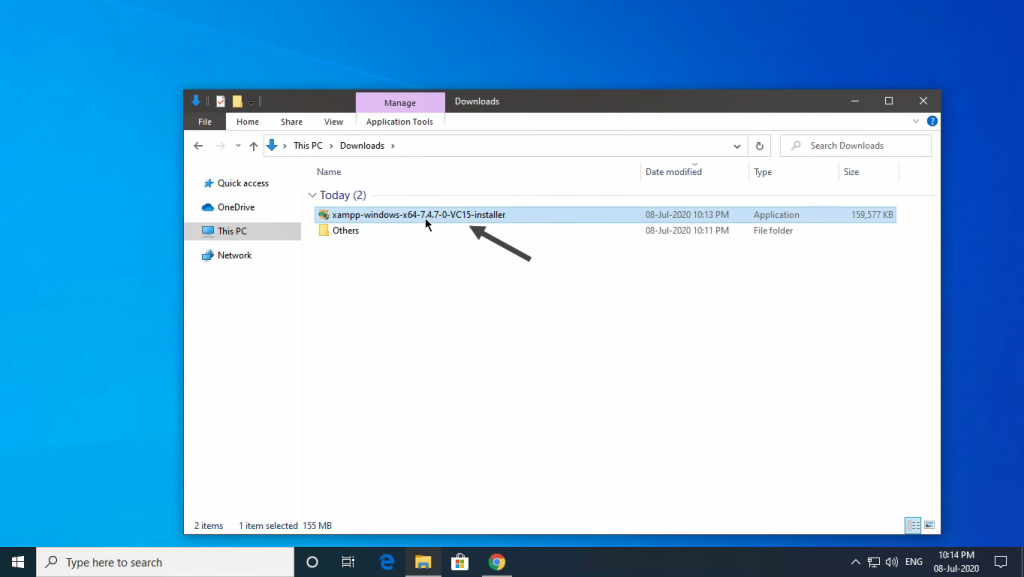Open the network status tray icon
The width and height of the screenshot is (1024, 577).
click(874, 562)
